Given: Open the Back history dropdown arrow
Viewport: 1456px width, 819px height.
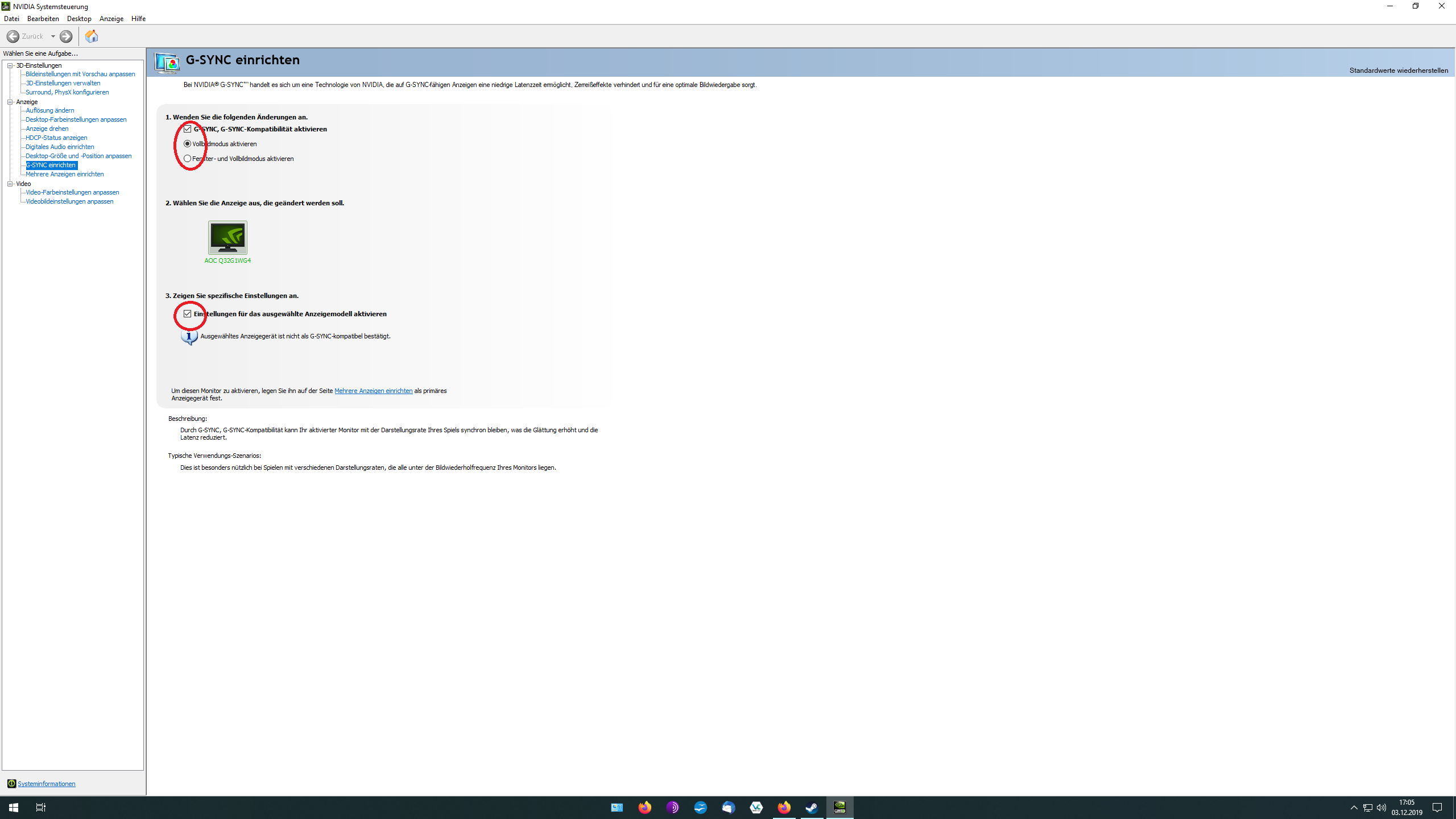Looking at the screenshot, I should point(53,36).
